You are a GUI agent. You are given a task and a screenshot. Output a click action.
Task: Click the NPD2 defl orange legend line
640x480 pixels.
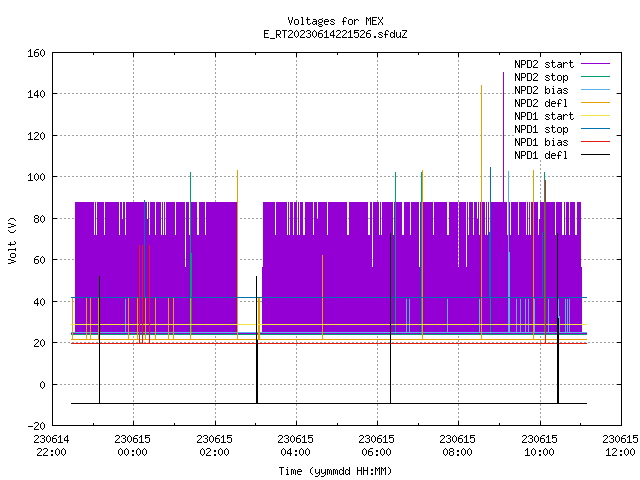coord(595,103)
